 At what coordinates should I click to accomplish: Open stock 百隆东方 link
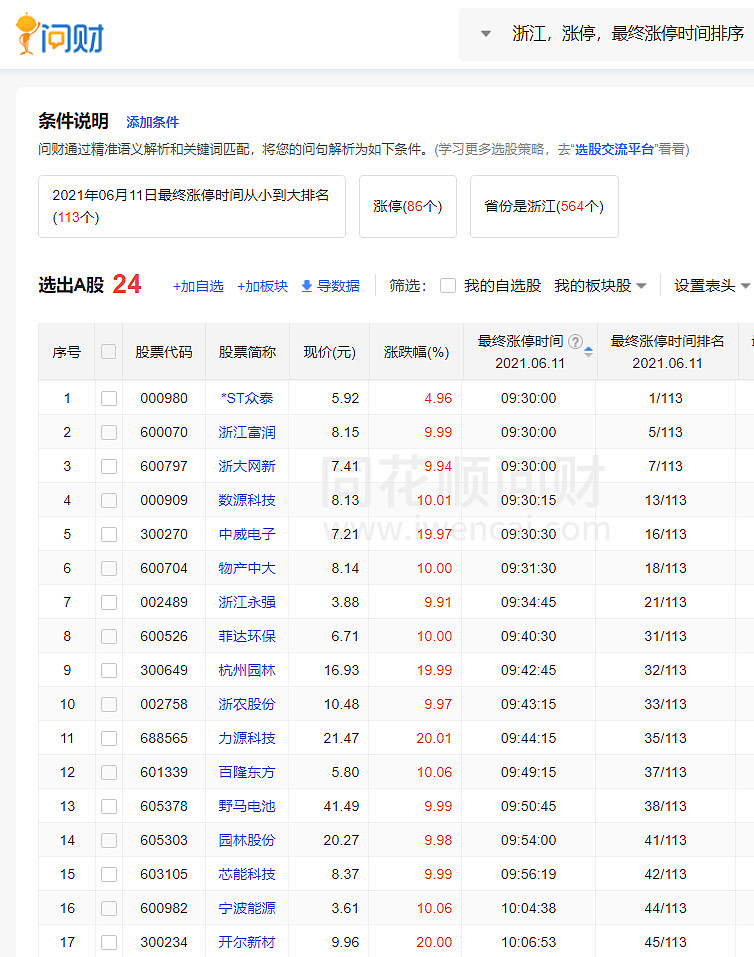(247, 772)
